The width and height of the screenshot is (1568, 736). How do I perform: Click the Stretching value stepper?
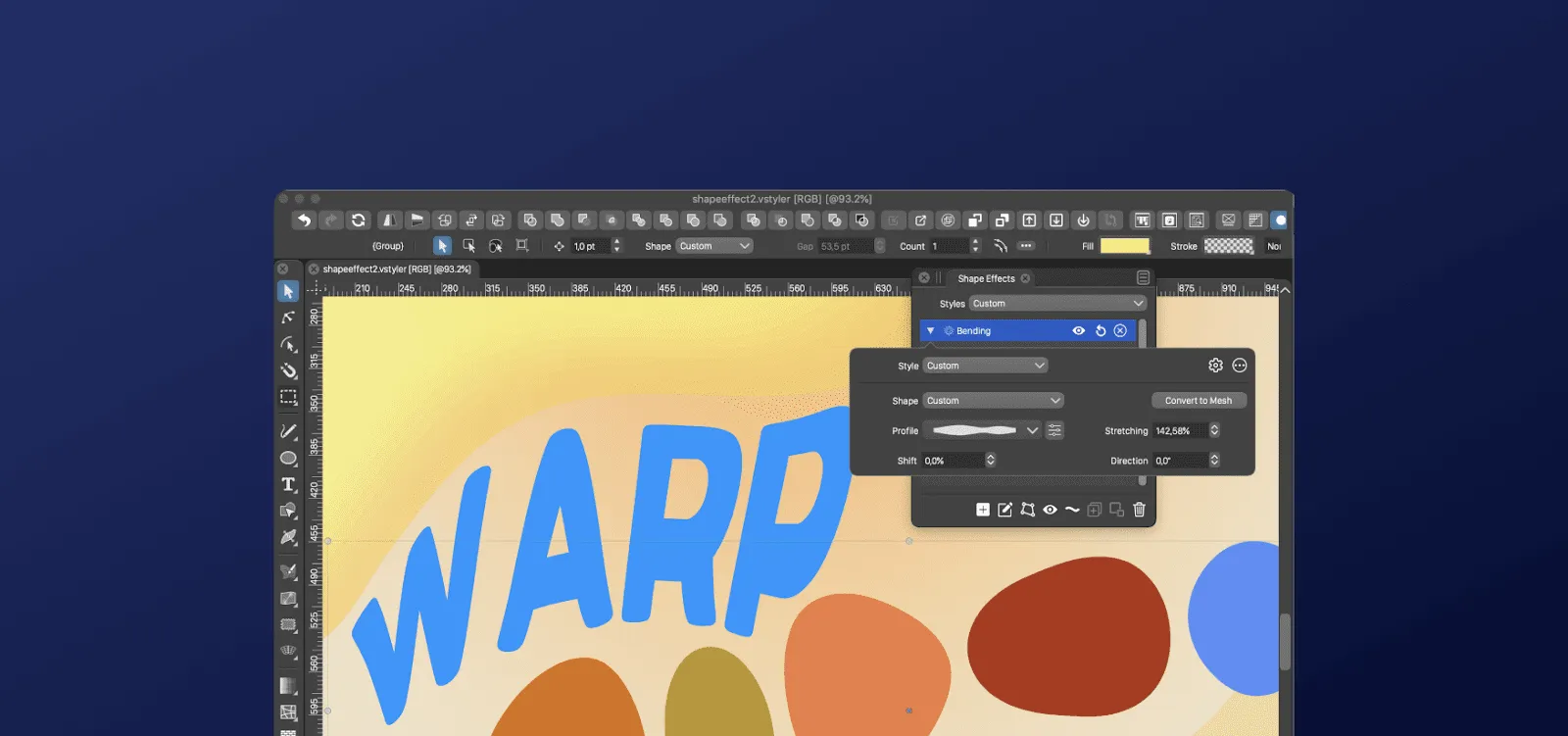[1214, 430]
